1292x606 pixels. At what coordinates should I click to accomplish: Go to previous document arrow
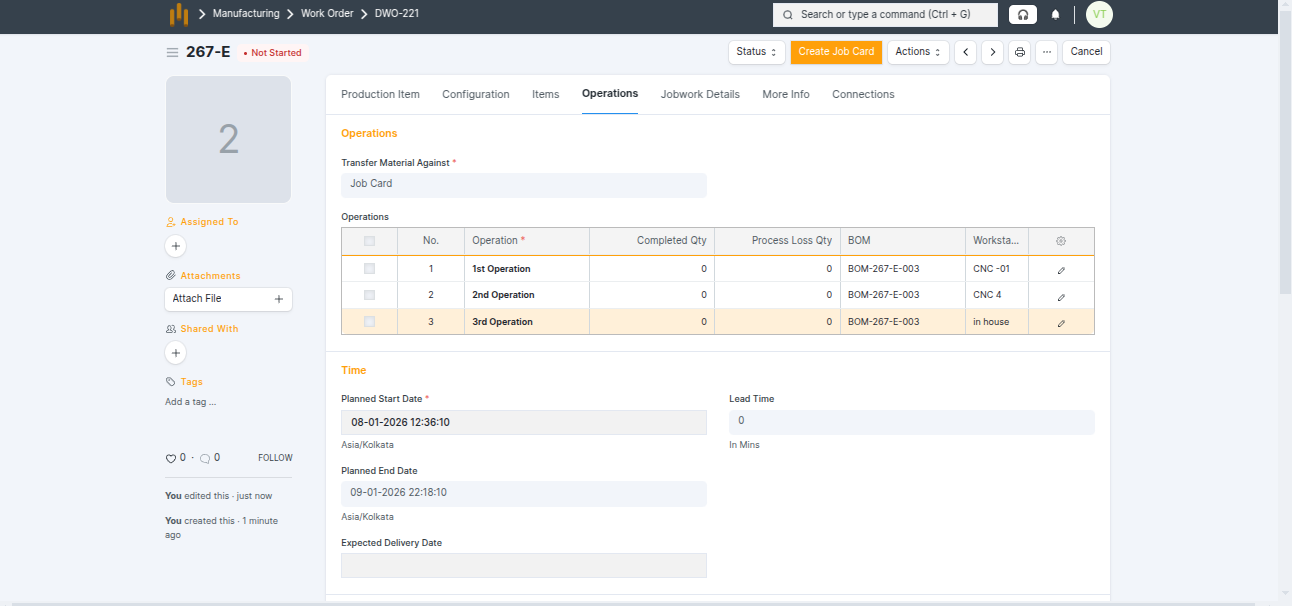tap(965, 52)
